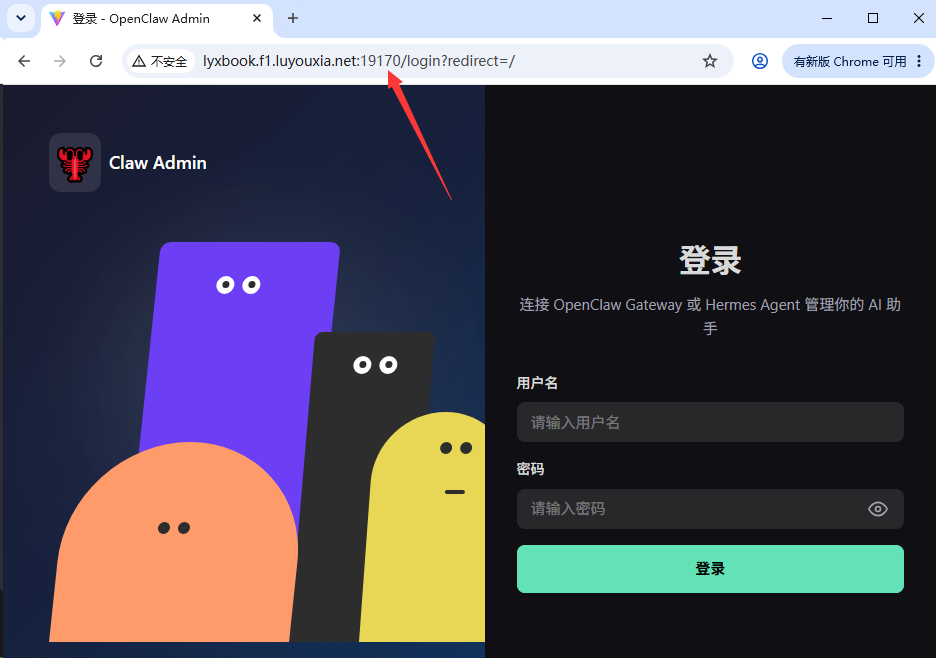Toggle password visibility eye icon
The width and height of the screenshot is (936, 658).
pos(878,509)
